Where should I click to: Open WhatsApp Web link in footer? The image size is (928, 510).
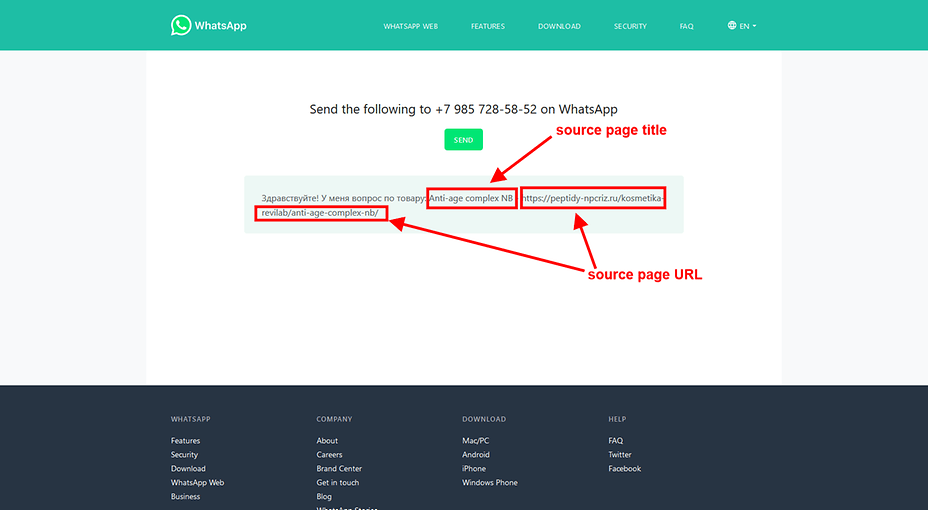coord(197,483)
